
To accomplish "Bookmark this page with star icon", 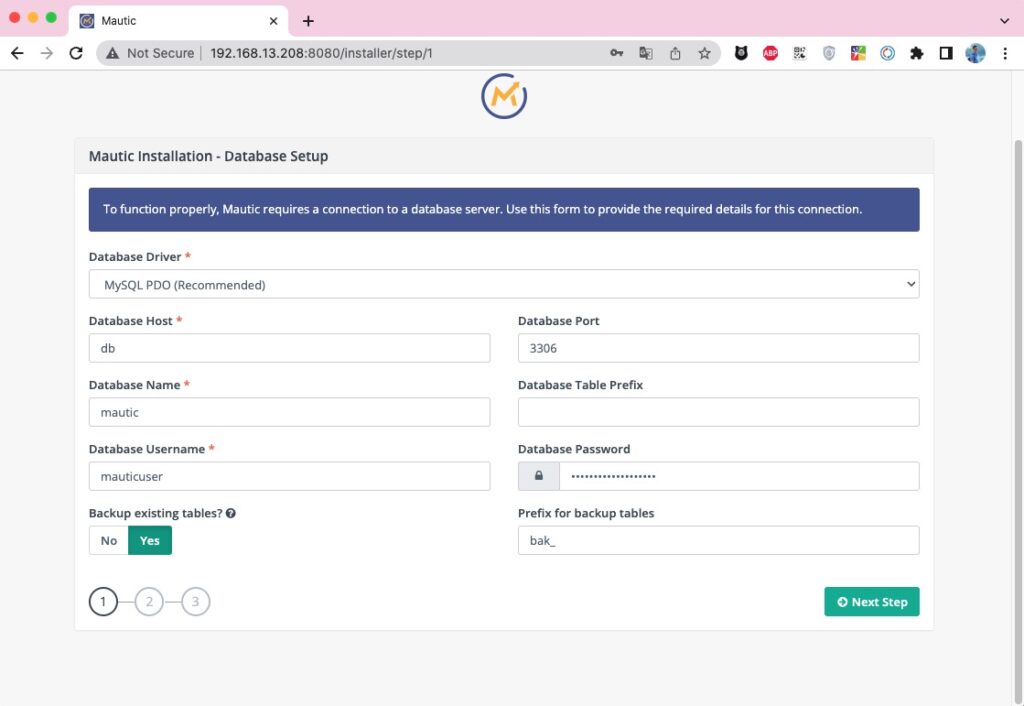I will tap(704, 54).
